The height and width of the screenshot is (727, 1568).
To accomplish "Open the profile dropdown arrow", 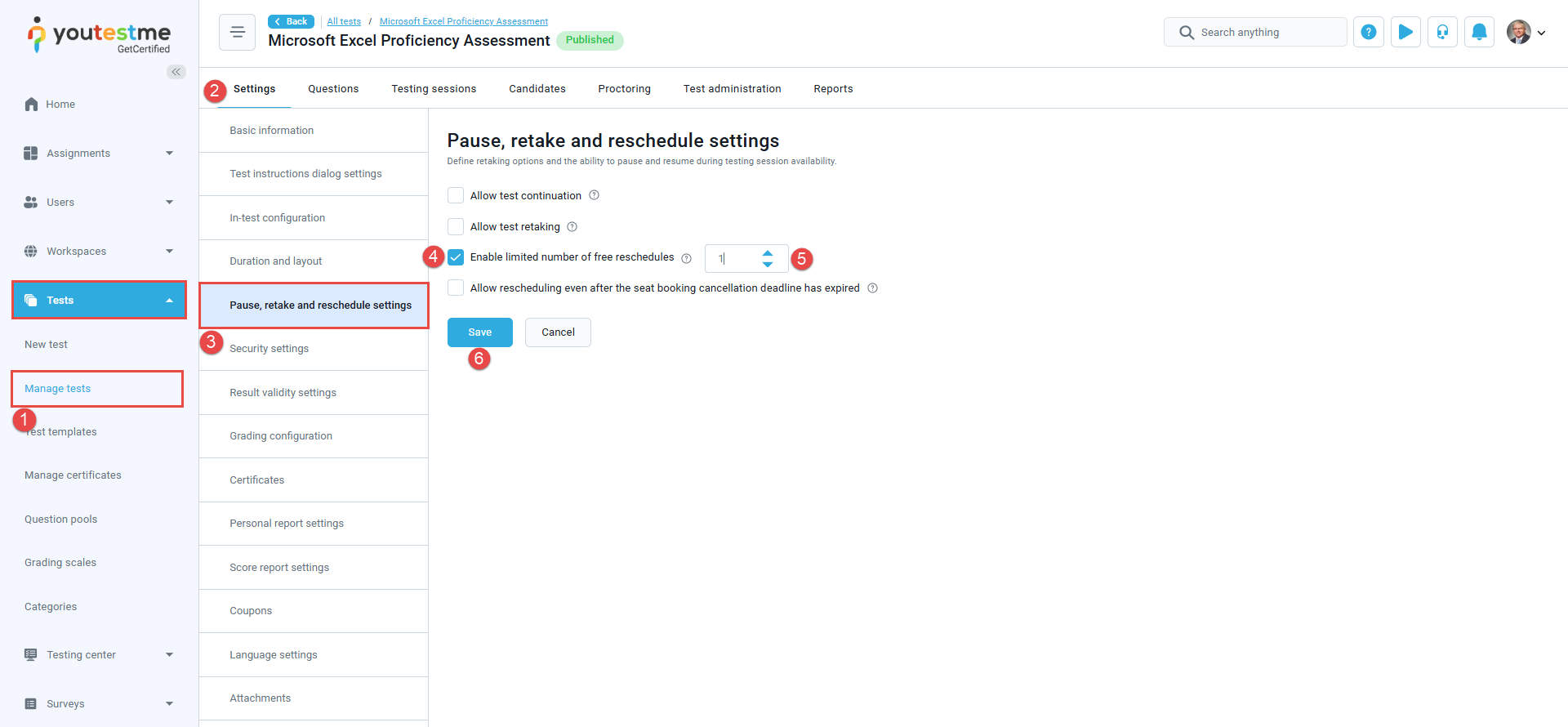I will click(x=1541, y=33).
